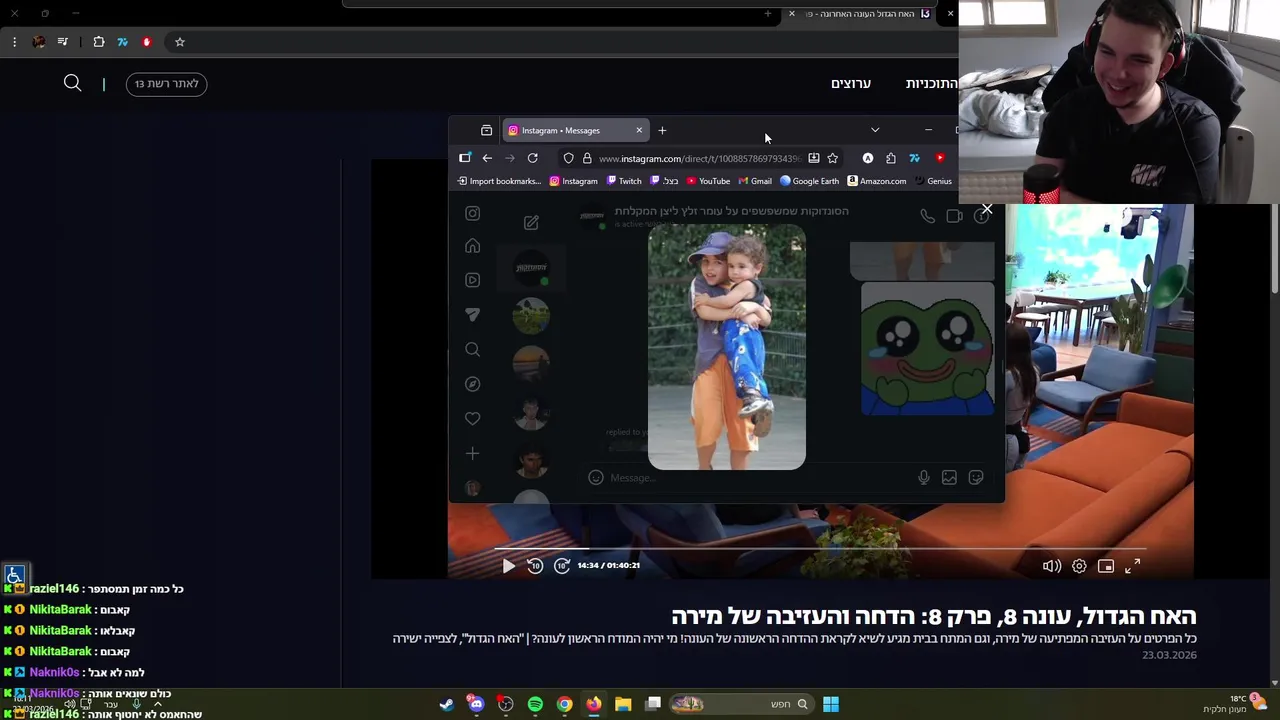Click the Message input field
The height and width of the screenshot is (720, 1280).
click(759, 478)
